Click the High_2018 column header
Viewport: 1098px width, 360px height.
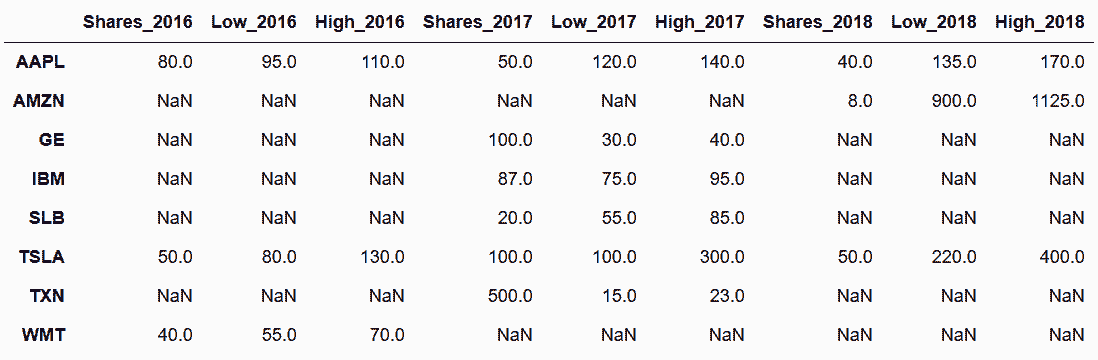(x=1040, y=22)
